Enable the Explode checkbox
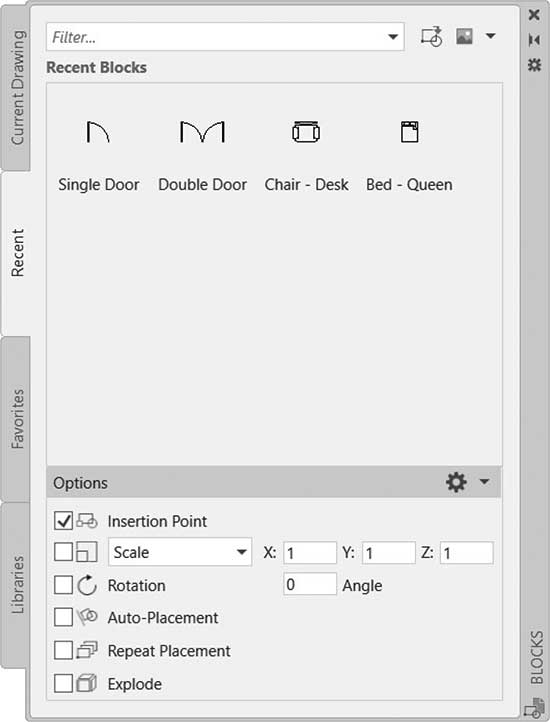This screenshot has width=550, height=722. 63,683
